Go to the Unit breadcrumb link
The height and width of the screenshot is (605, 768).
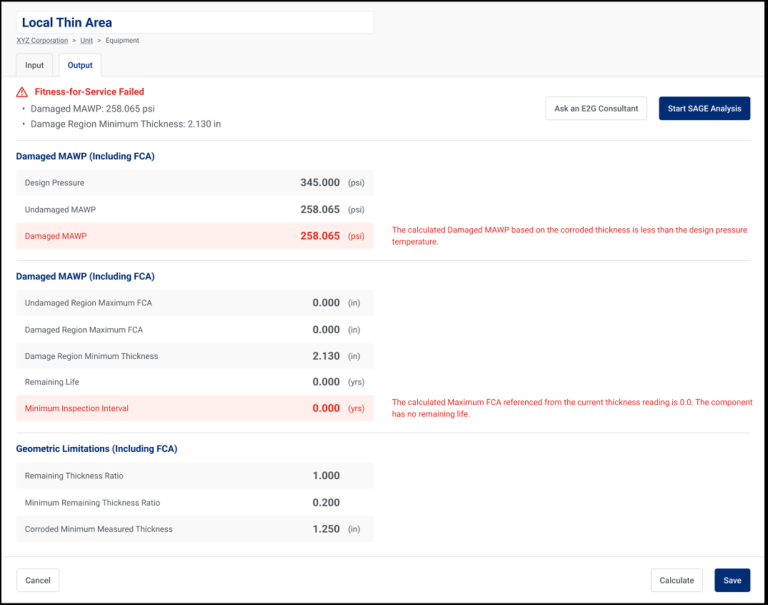(87, 41)
